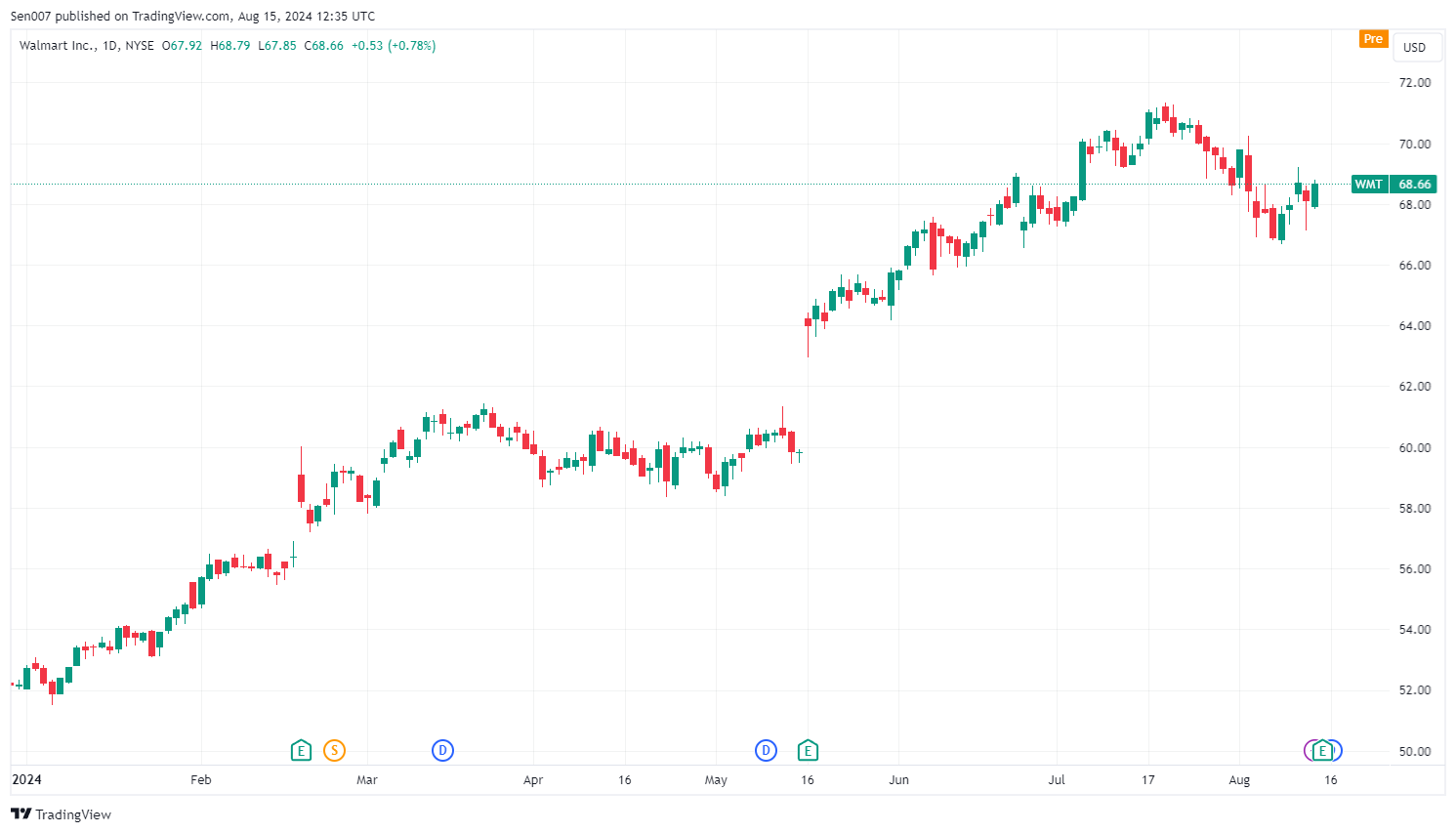Screen dimensions: 1456x833
Task: Open the blue D dividend marker in March
Action: [x=442, y=750]
